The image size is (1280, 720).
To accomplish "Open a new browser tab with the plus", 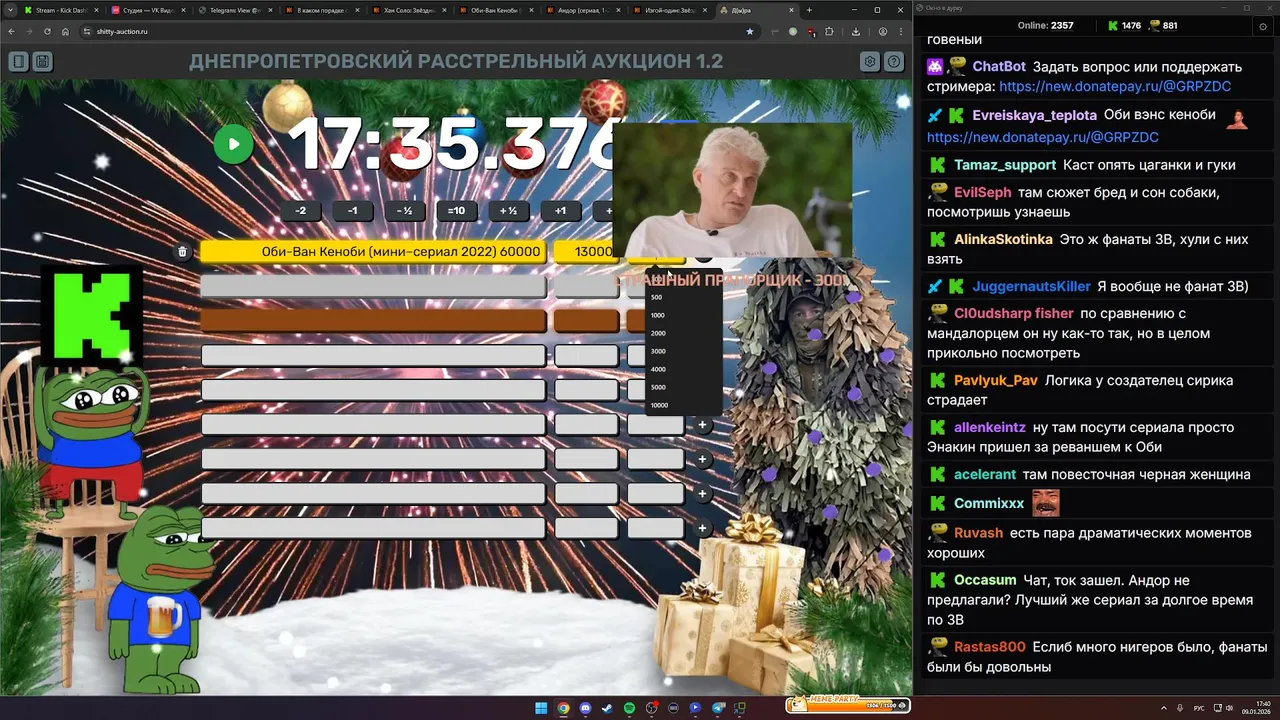I will pyautogui.click(x=810, y=10).
